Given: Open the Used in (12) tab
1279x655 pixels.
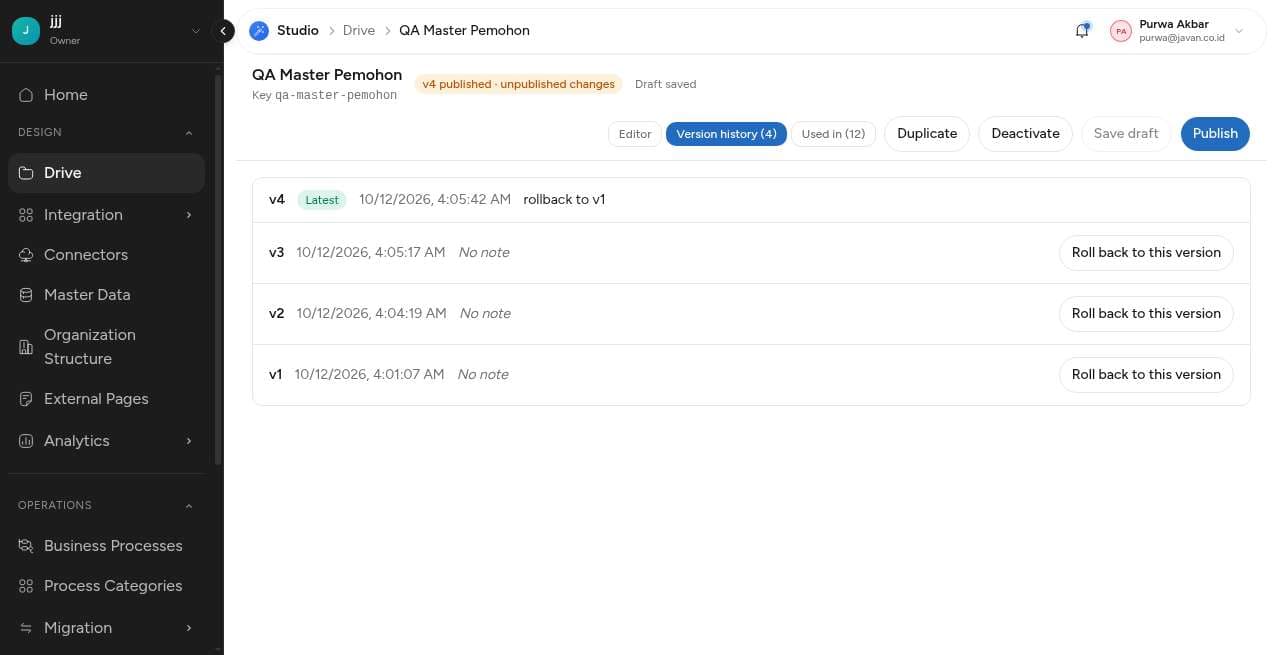Looking at the screenshot, I should [x=833, y=134].
